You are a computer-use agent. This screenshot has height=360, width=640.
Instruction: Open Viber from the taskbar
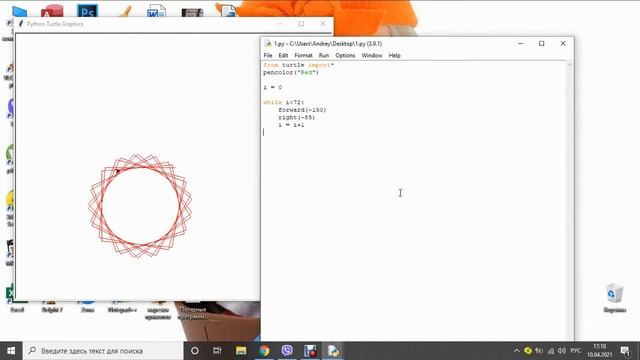287,351
